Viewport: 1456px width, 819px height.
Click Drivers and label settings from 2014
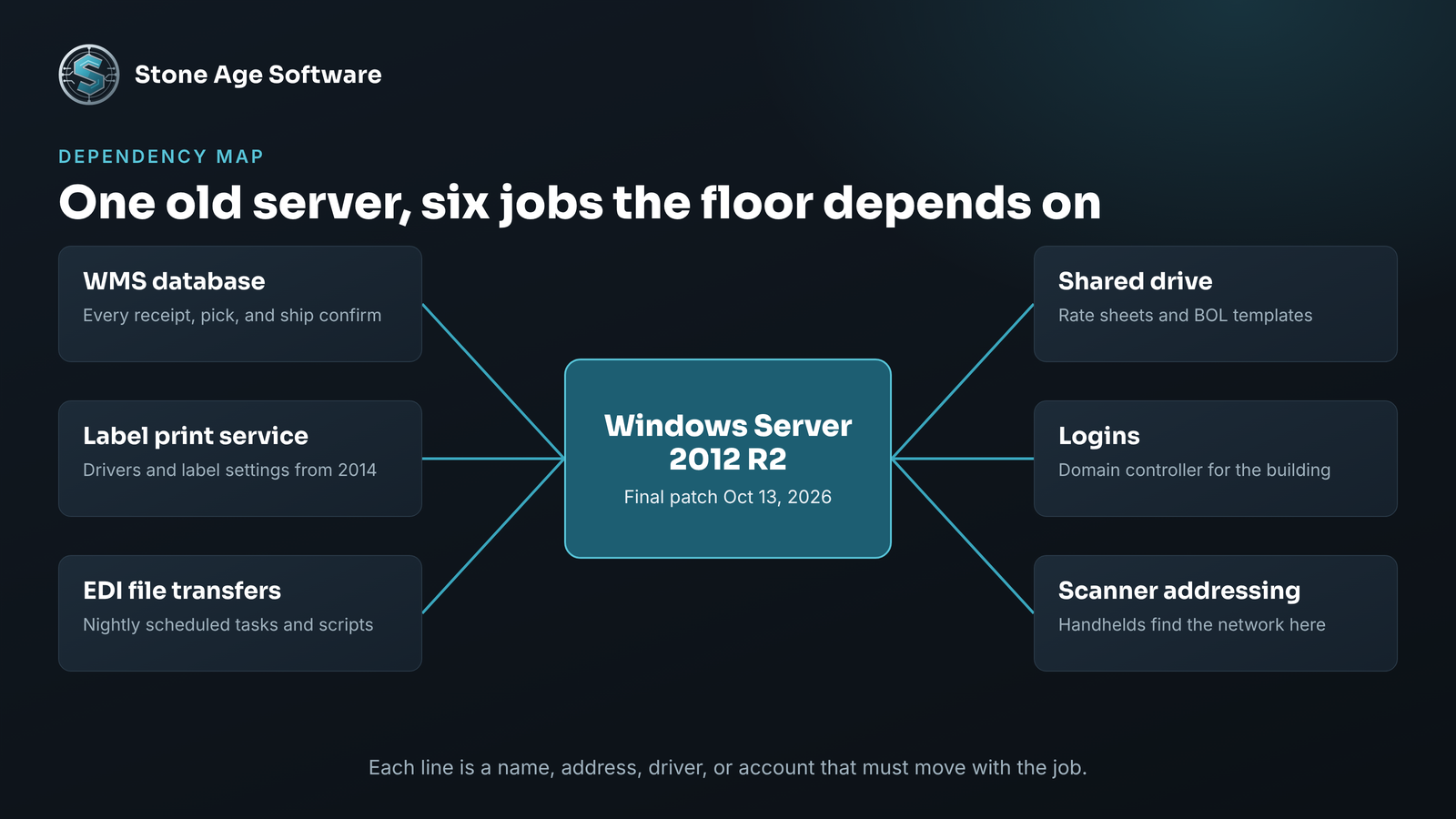[x=229, y=470]
